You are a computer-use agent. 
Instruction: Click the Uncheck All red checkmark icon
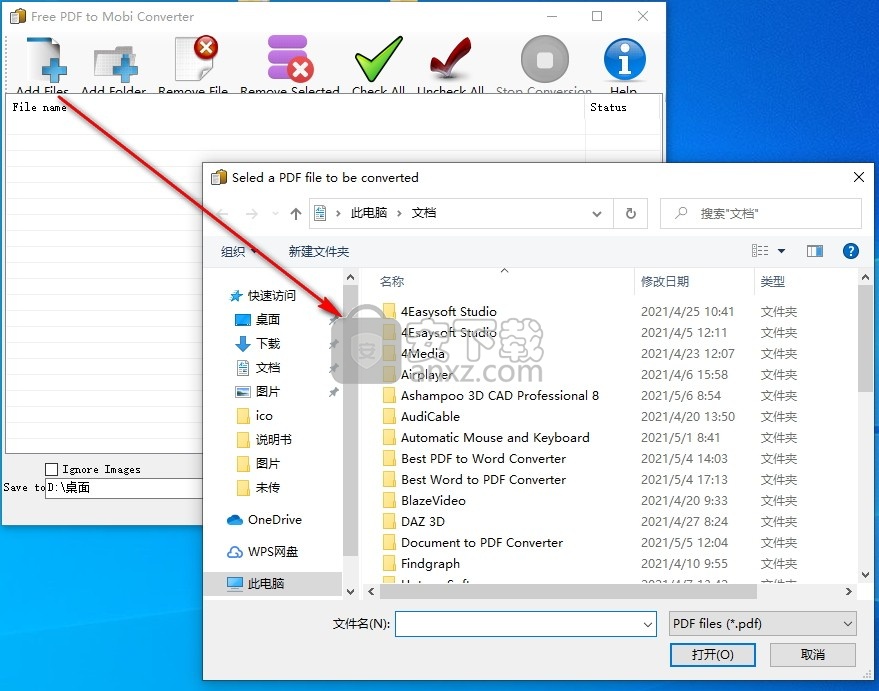pos(450,59)
